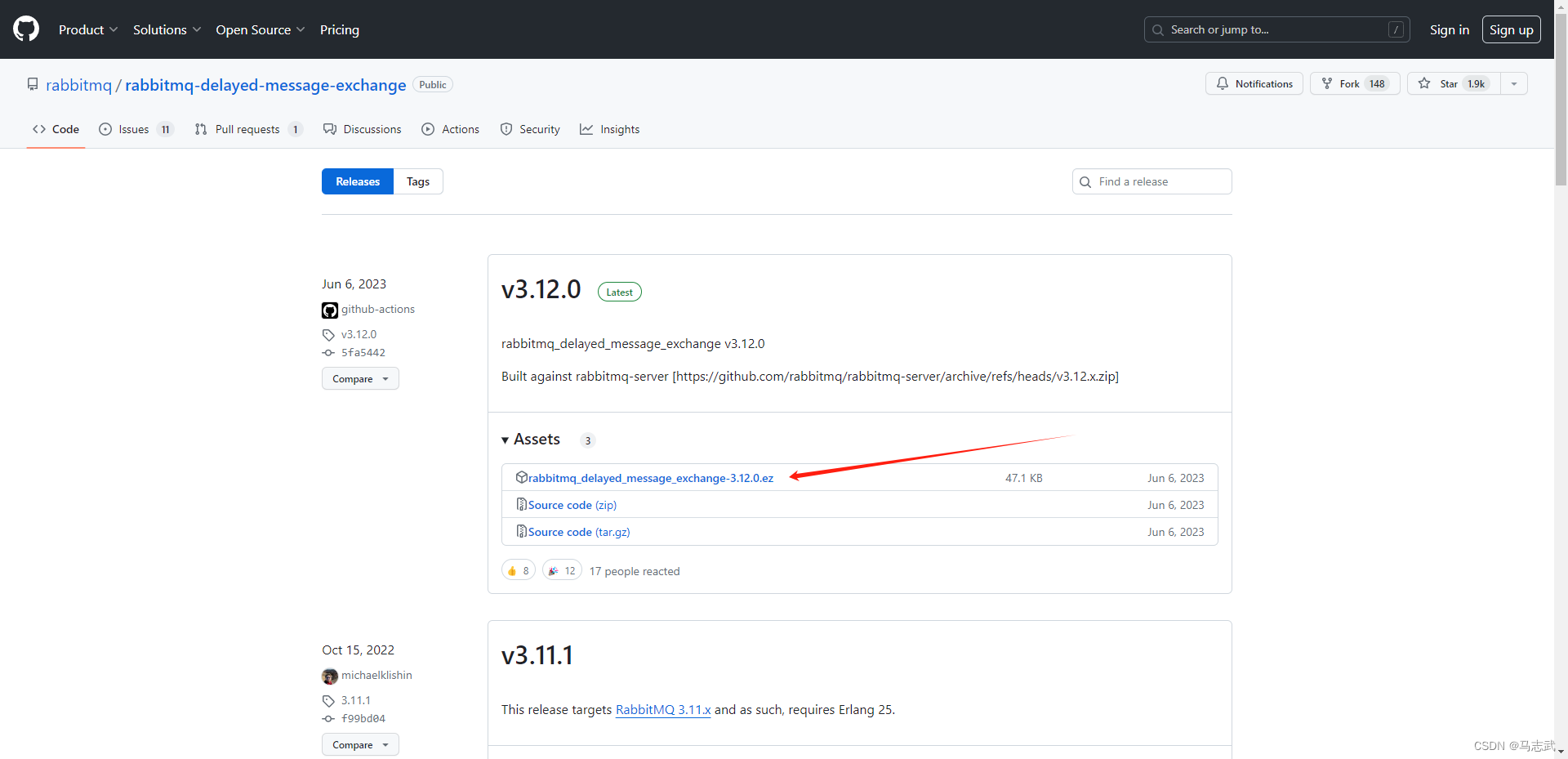
Task: Click the file icon for Source code (tar.gz)
Action: click(521, 531)
